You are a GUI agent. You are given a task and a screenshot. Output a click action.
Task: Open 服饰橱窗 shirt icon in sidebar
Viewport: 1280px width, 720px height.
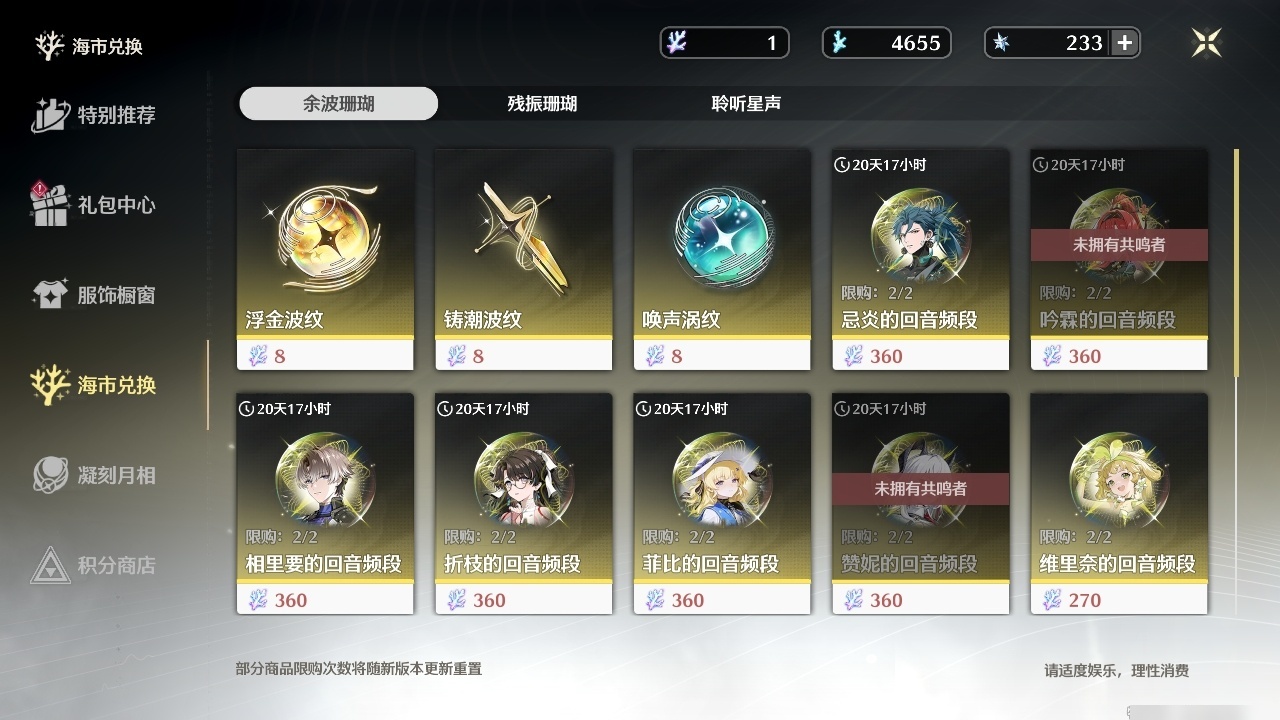click(x=50, y=295)
